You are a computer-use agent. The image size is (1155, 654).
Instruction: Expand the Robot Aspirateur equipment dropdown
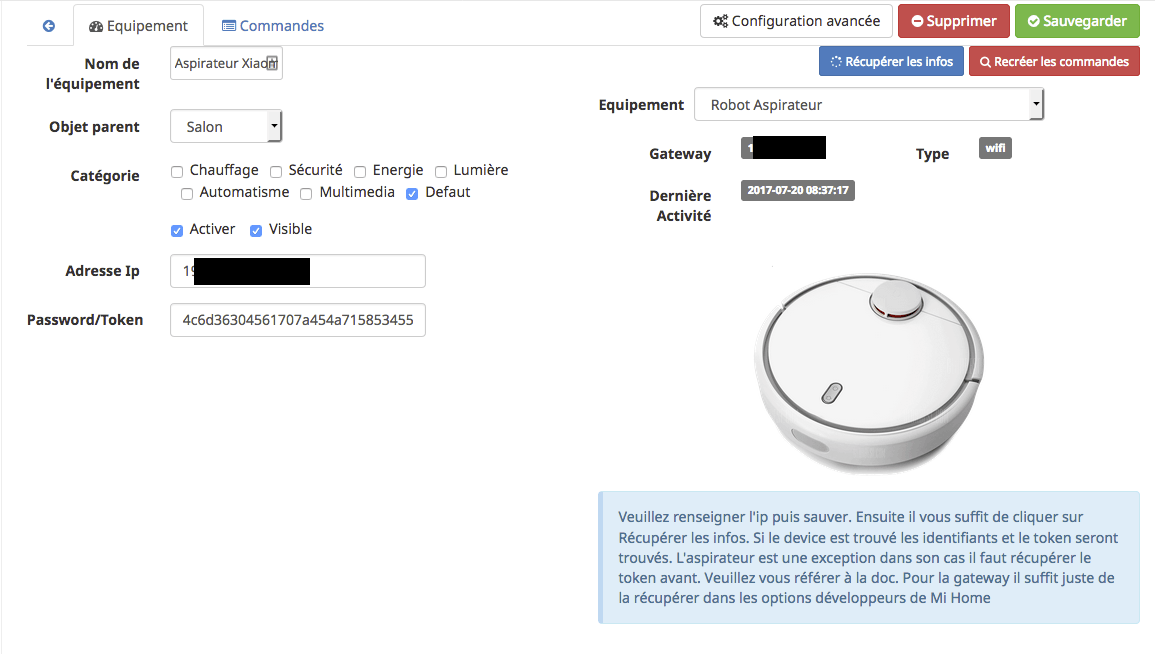868,104
